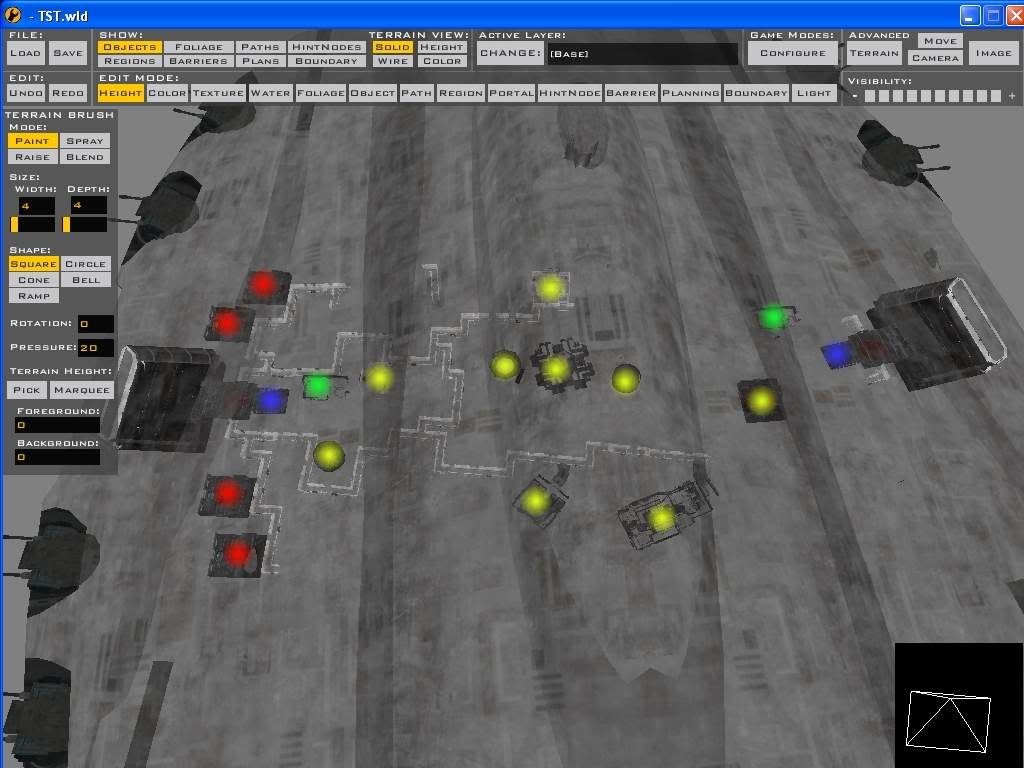Select the brush Width value field

37,206
